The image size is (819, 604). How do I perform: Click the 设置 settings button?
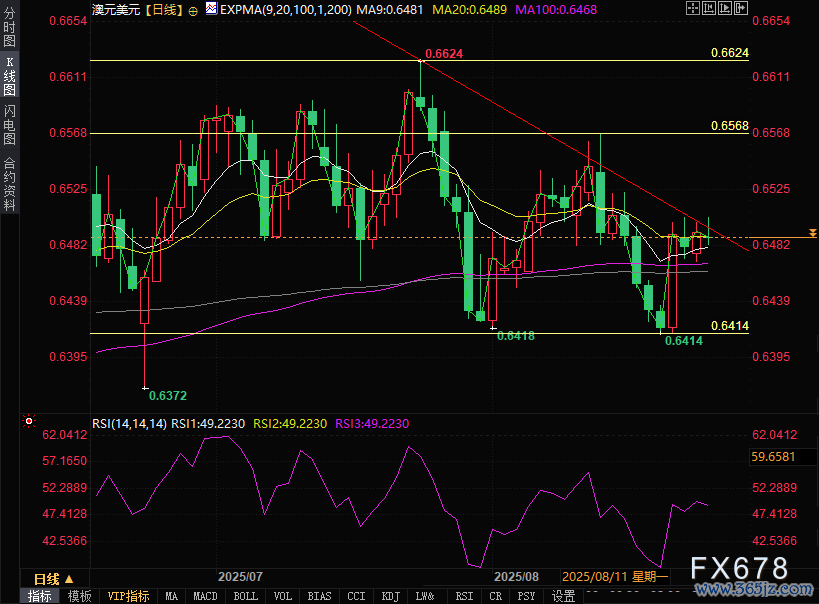[x=563, y=596]
